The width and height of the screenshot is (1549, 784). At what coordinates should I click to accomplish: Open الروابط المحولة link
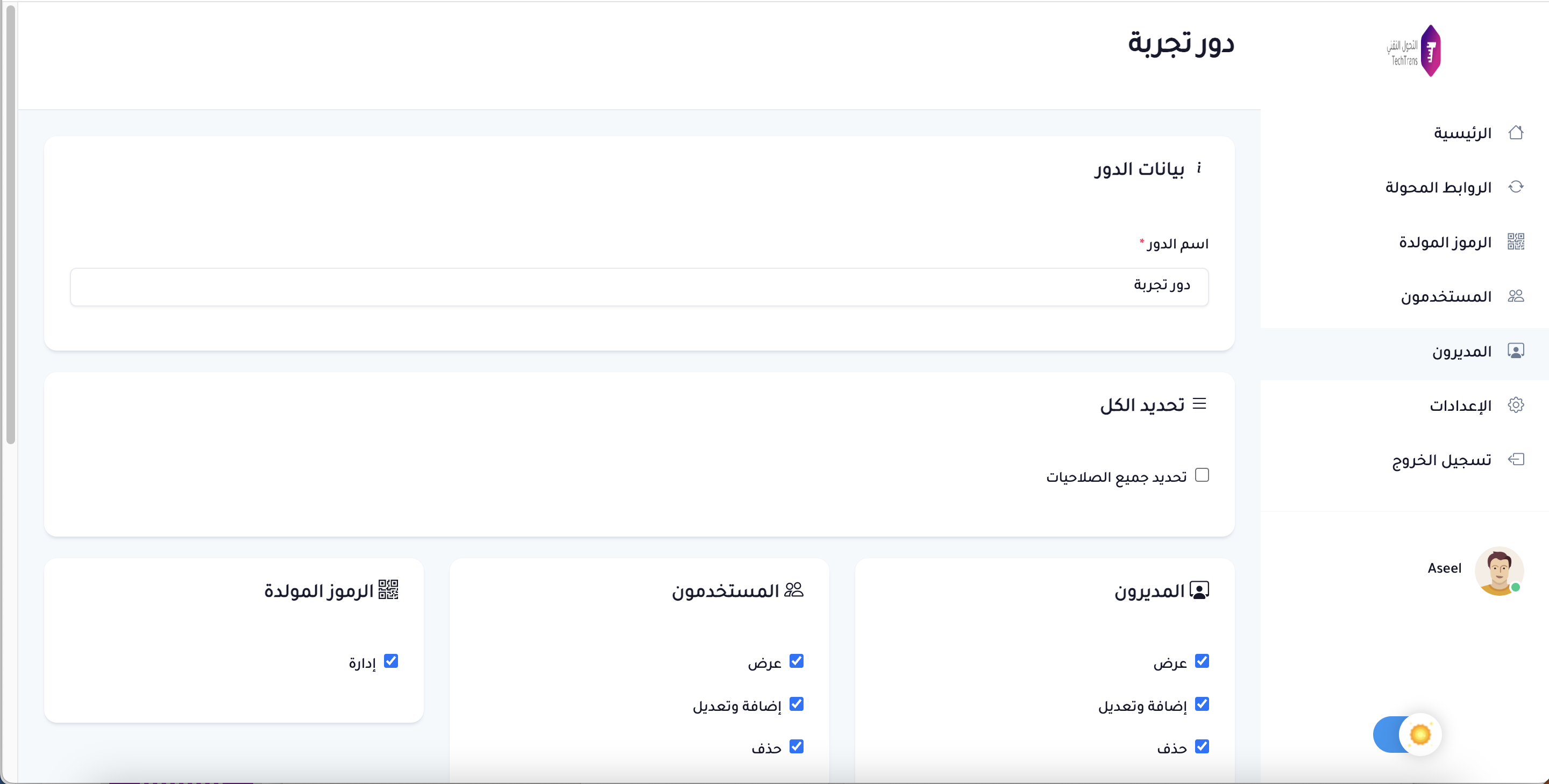click(1438, 188)
